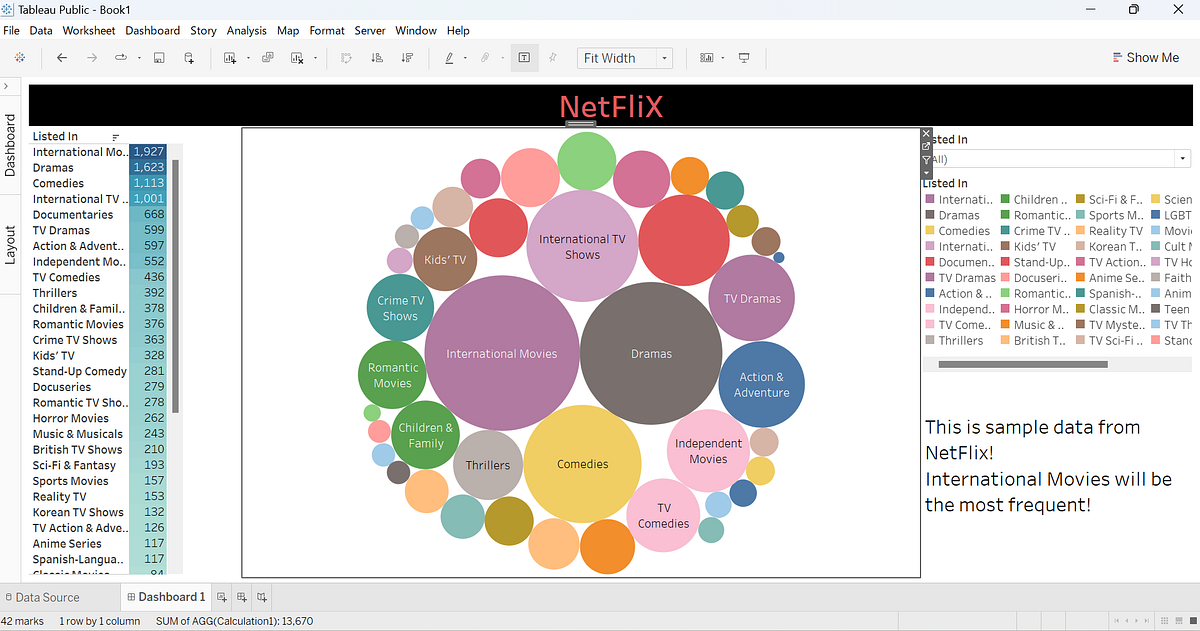Click the Swap Rows and Columns icon
The image size is (1200, 631).
(347, 58)
